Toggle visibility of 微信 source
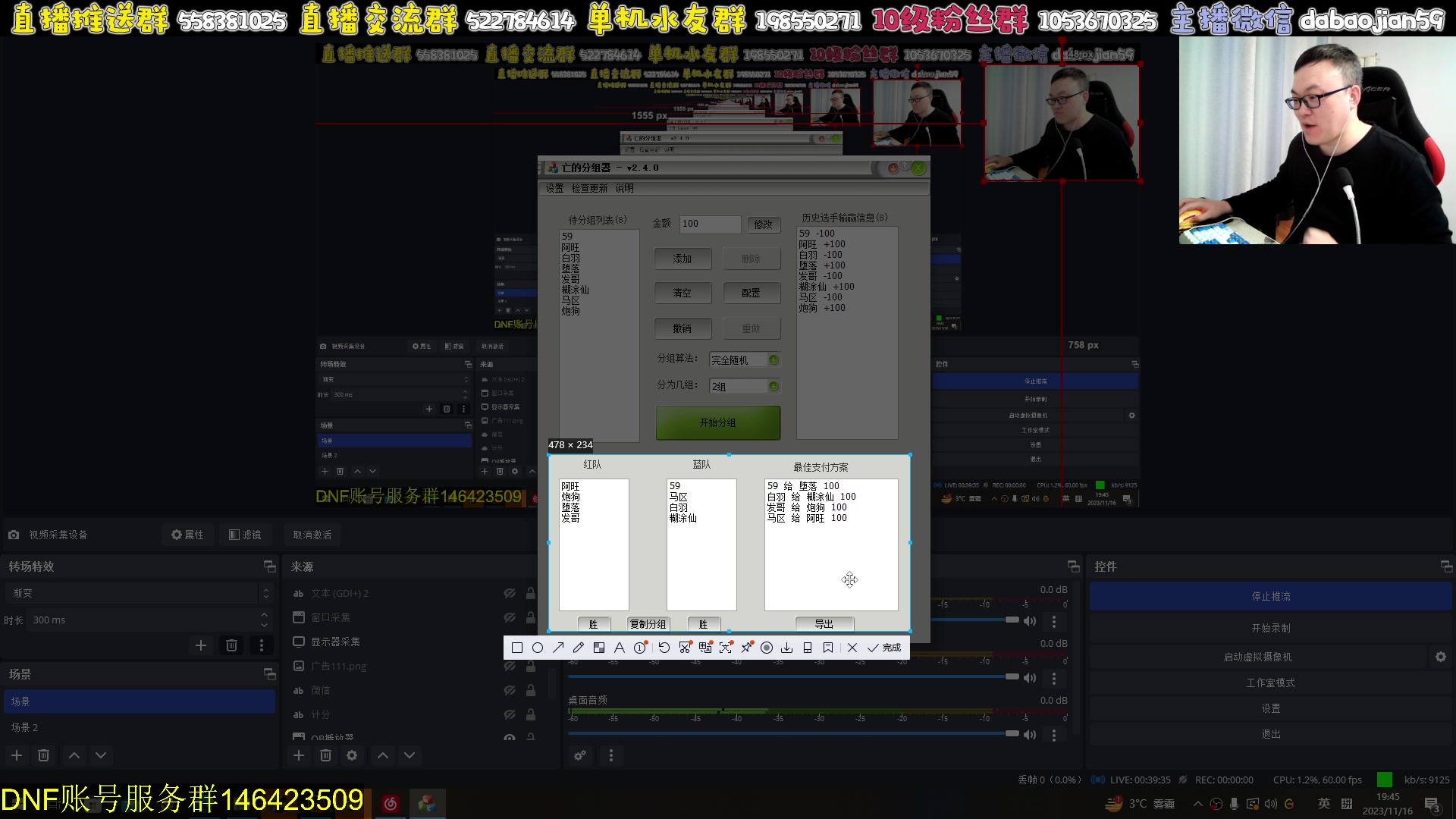1456x819 pixels. tap(510, 690)
